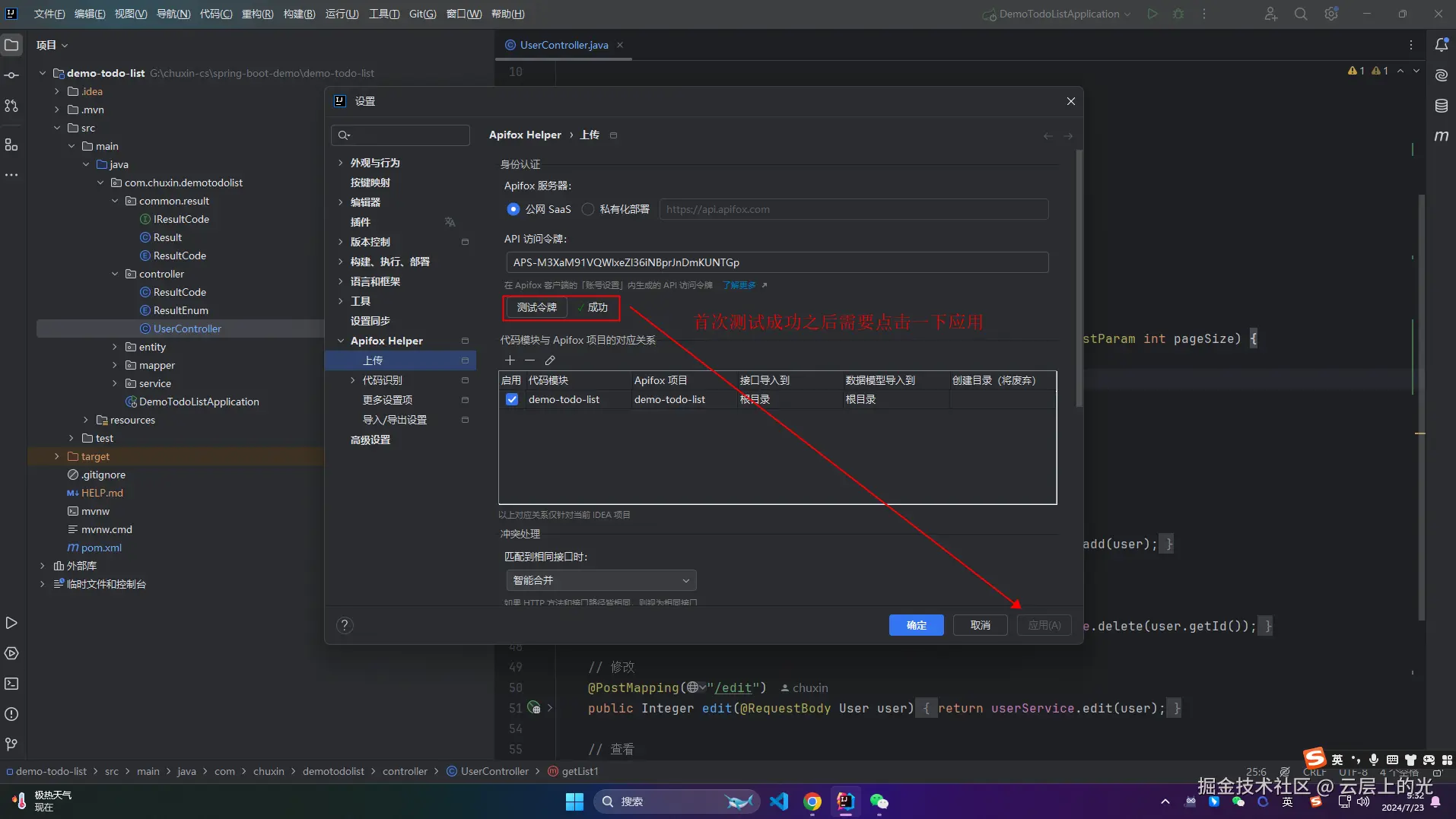This screenshot has height=819, width=1456.
Task: Expand 版本控制 settings section
Action: pos(340,242)
